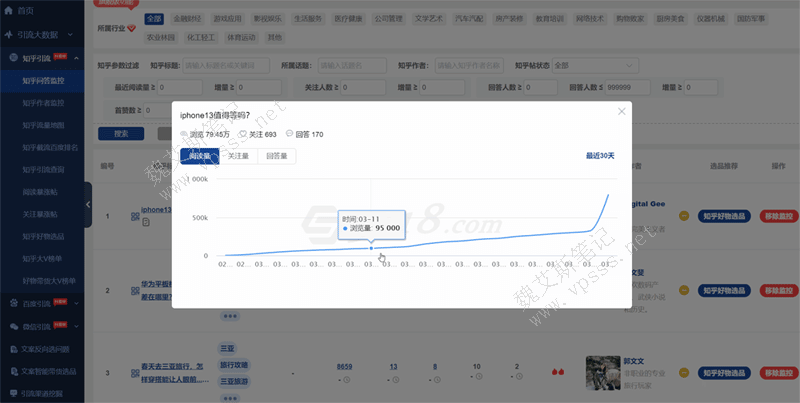Click the sidebar collapse arrow handle

tap(88, 197)
